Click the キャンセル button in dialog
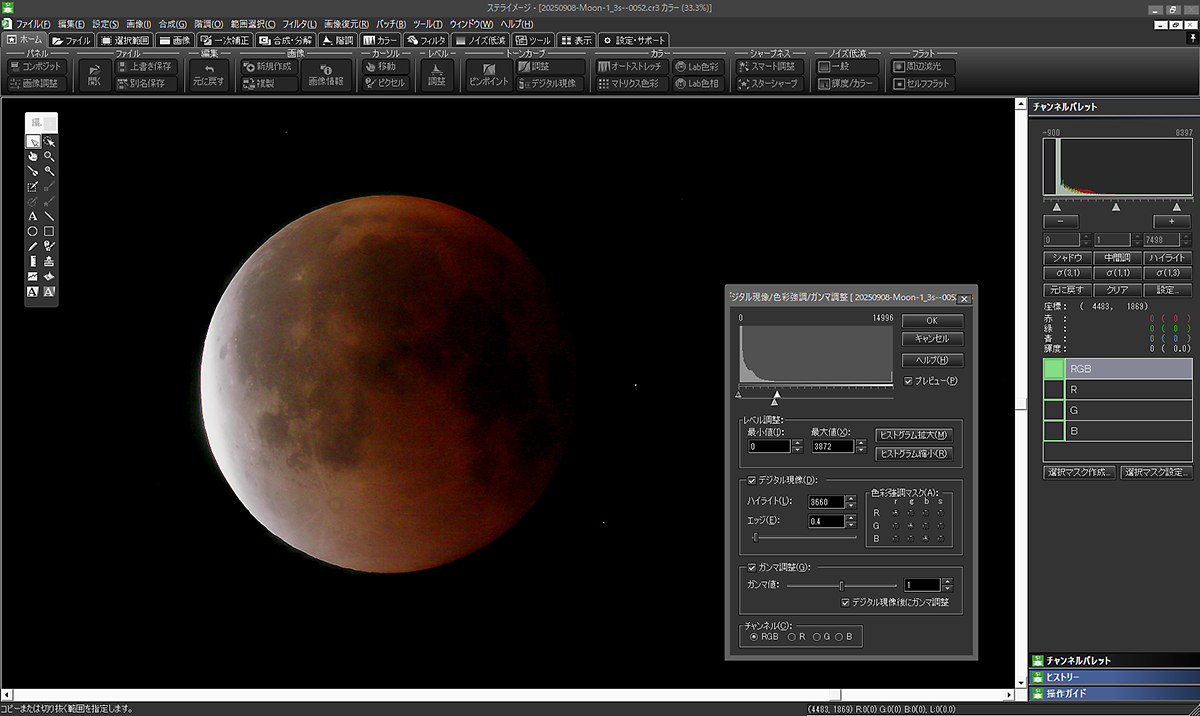The width and height of the screenshot is (1200, 716). [932, 339]
